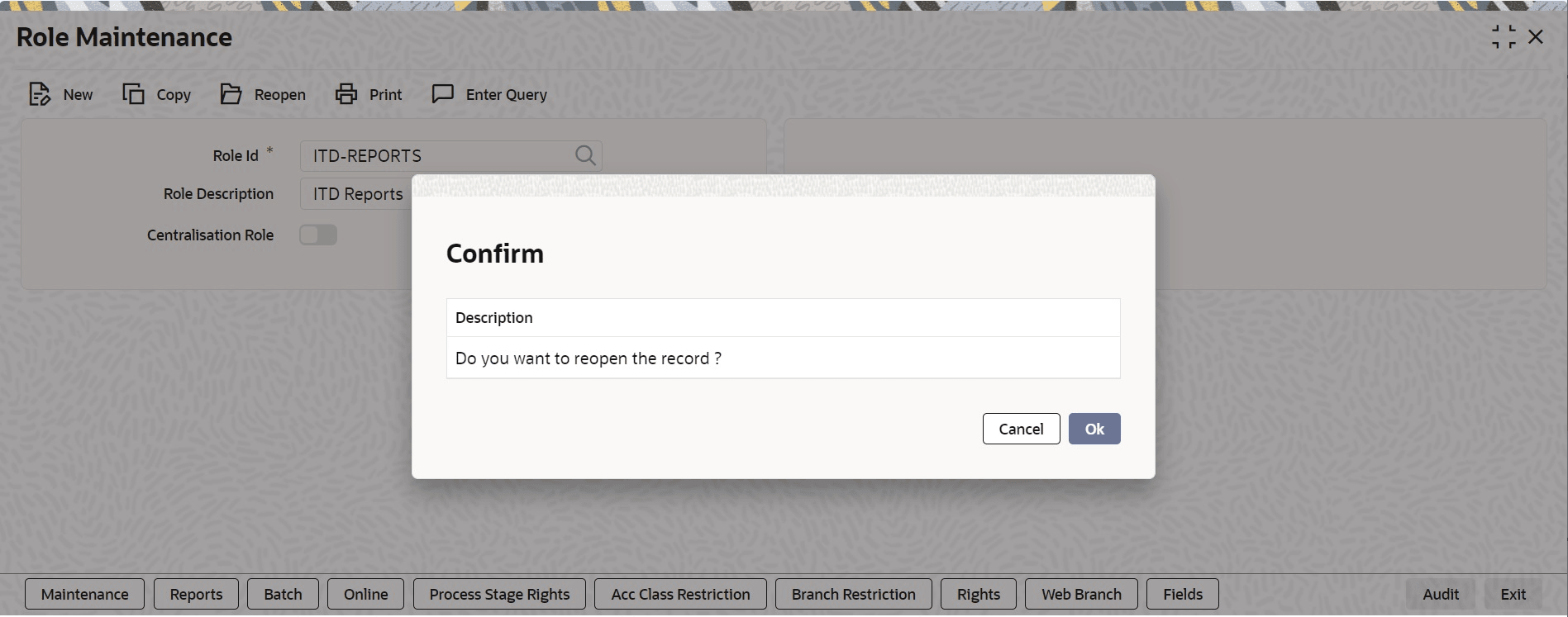The height and width of the screenshot is (617, 1568).
Task: Switch to the Reports tab
Action: tap(195, 594)
